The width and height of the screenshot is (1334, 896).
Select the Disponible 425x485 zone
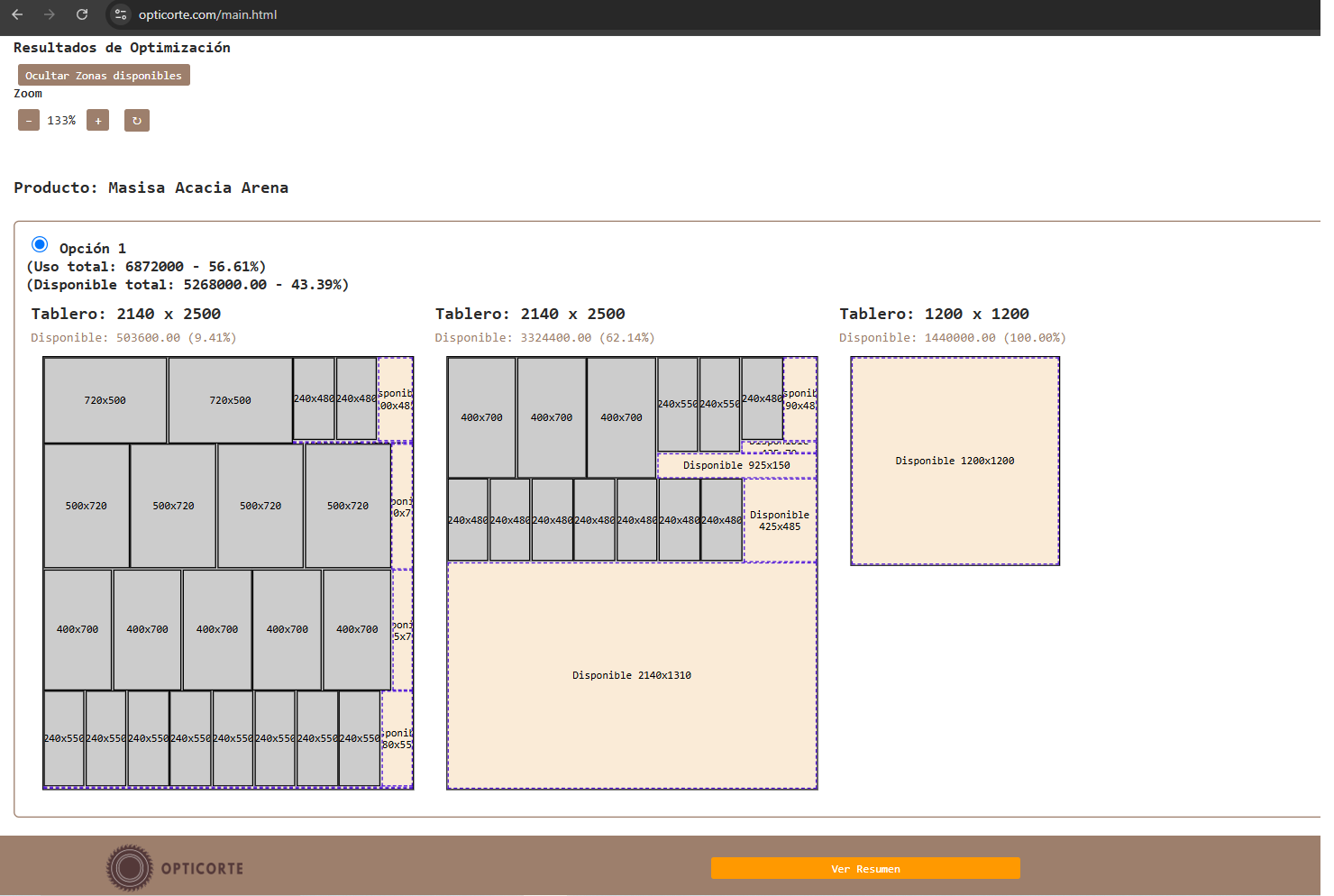(780, 521)
